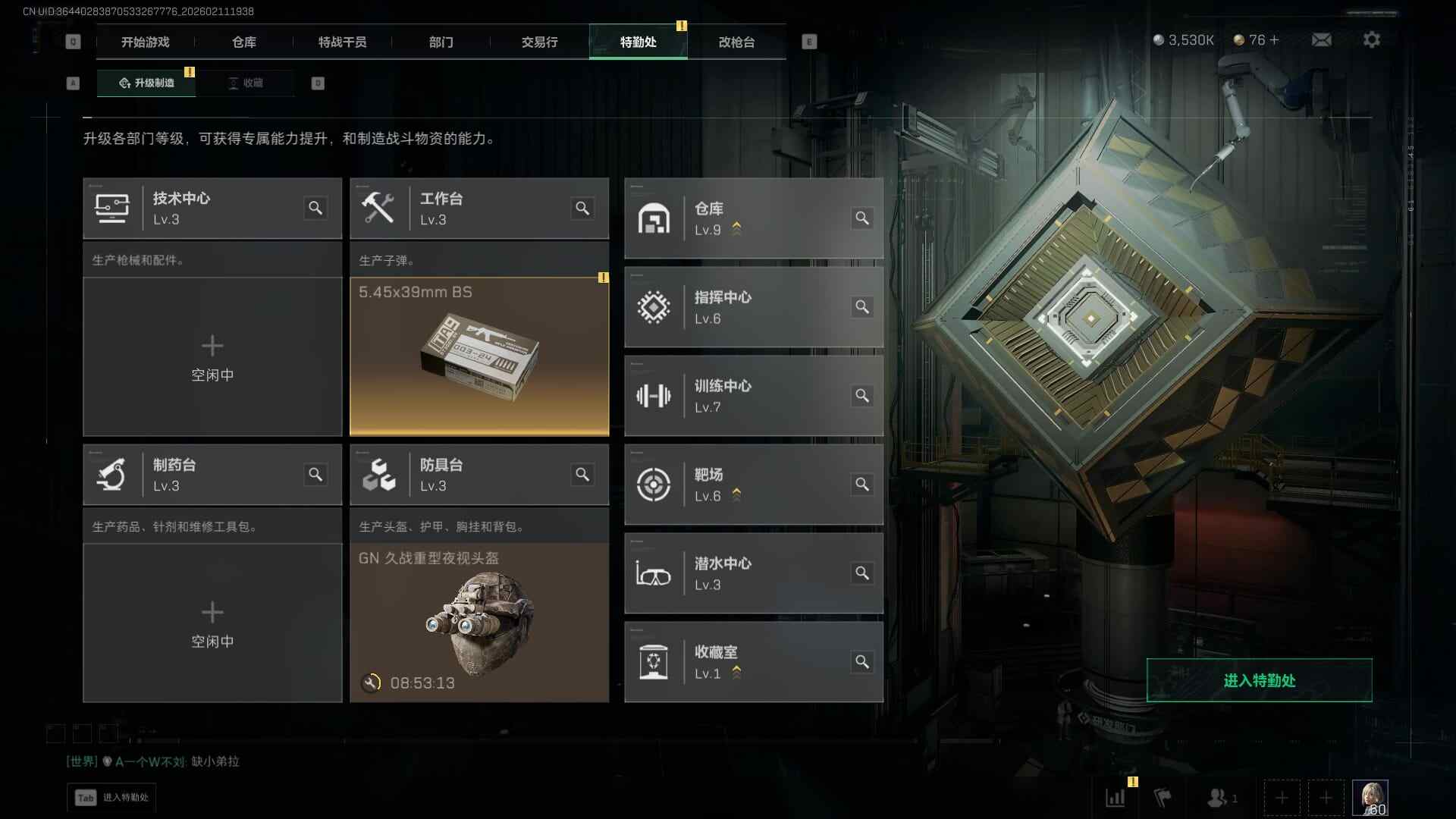Screen dimensions: 1456x819
Task: Open the mail envelope icon
Action: [1321, 39]
